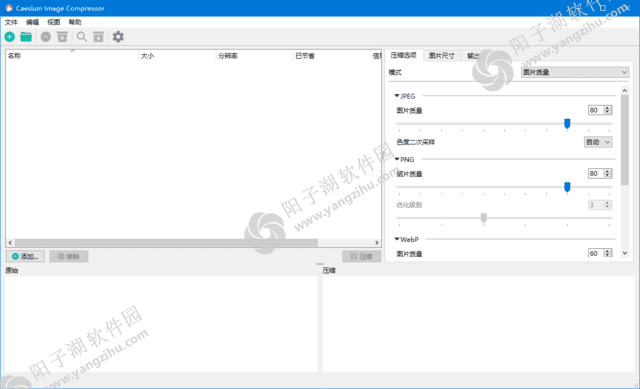
Task: Click the WebP quality value field showing 60
Action: pyautogui.click(x=596, y=253)
